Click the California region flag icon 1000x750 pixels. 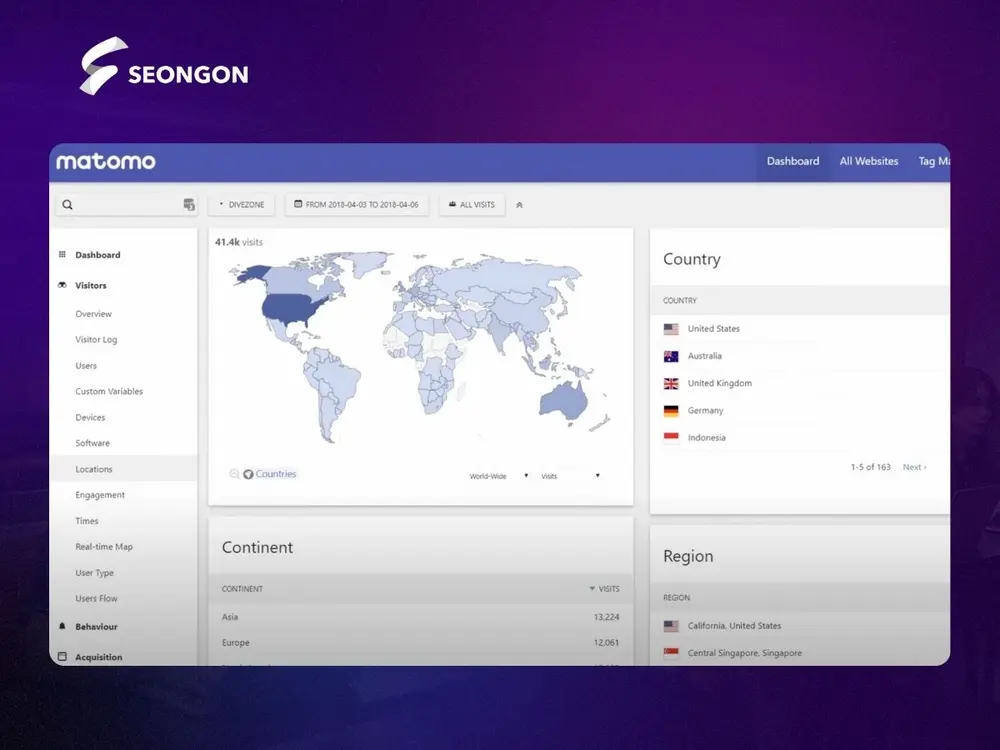(x=671, y=626)
